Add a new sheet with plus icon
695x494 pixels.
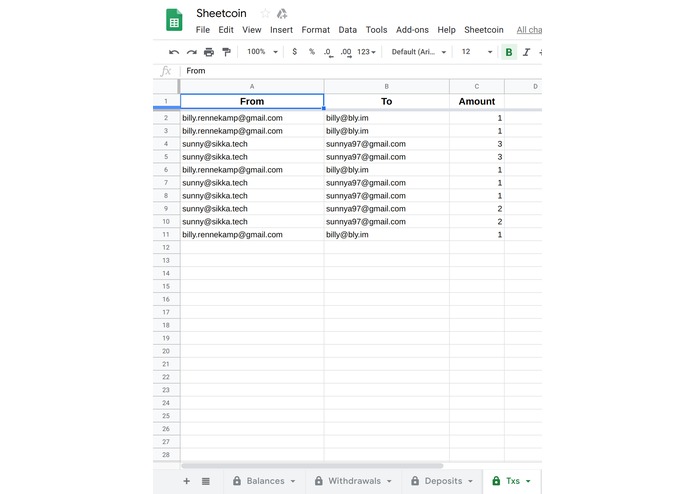(x=187, y=481)
